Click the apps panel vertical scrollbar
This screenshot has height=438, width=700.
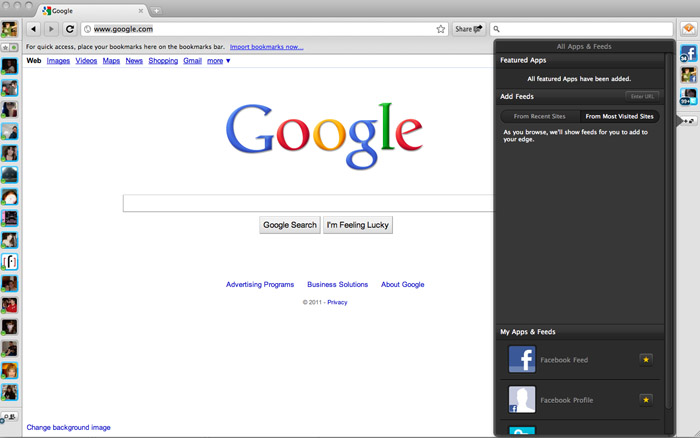pos(668,231)
